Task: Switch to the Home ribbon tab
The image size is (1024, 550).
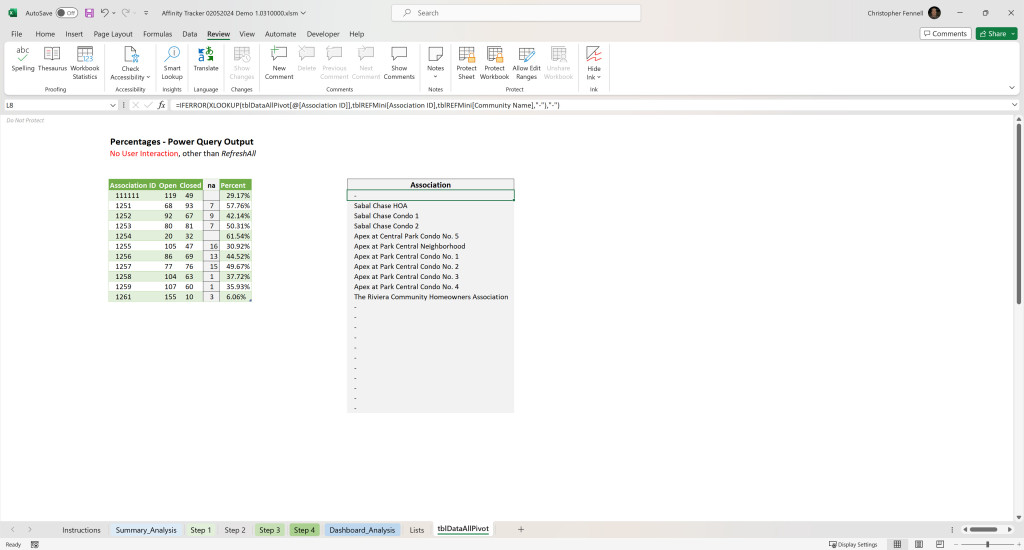Action: click(45, 34)
